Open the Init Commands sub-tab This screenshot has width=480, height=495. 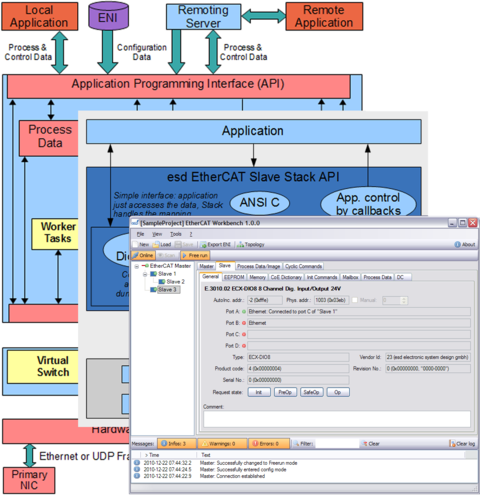(322, 277)
